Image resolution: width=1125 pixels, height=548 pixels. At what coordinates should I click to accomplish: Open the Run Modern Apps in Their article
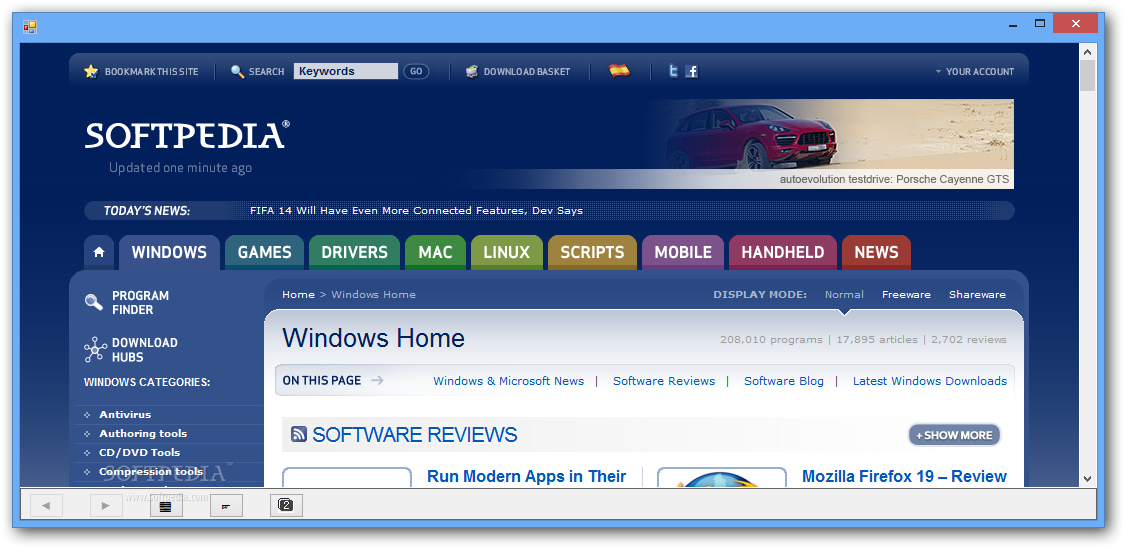coord(527,476)
